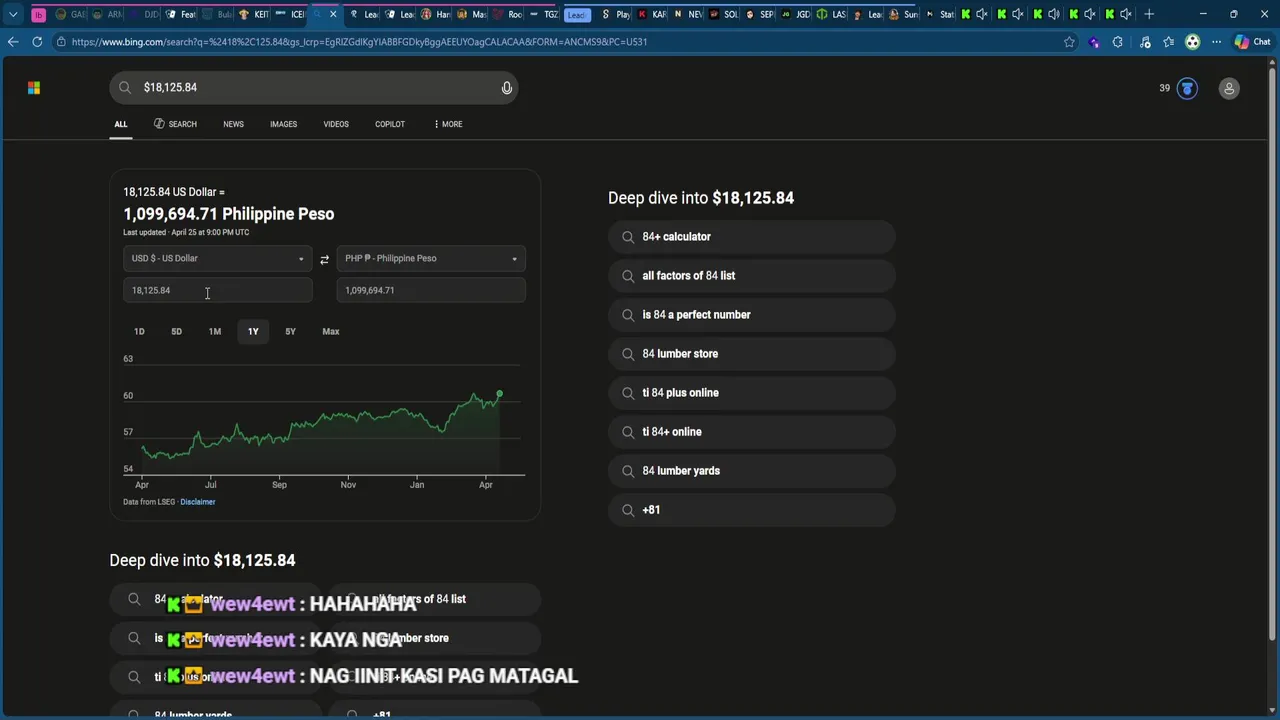This screenshot has width=1280, height=720.
Task: Open the tab list chevron menu
Action: pyautogui.click(x=13, y=15)
